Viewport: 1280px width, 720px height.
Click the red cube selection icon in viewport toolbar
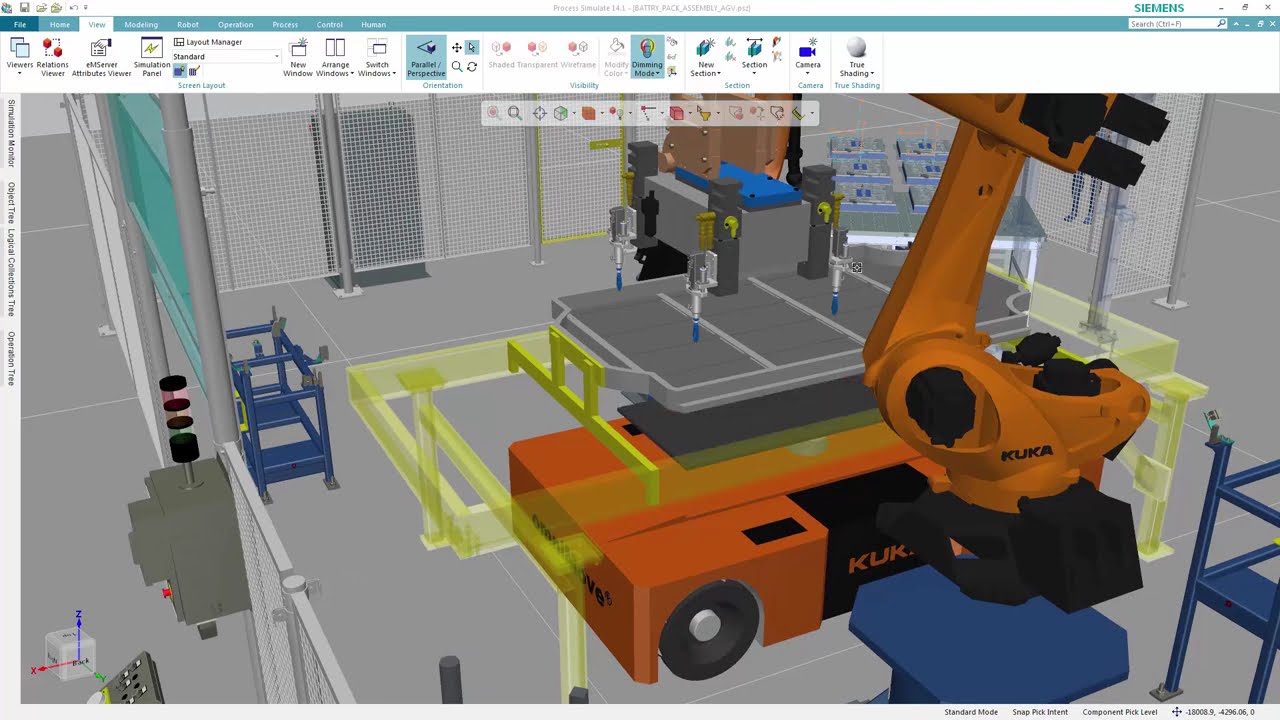point(676,113)
